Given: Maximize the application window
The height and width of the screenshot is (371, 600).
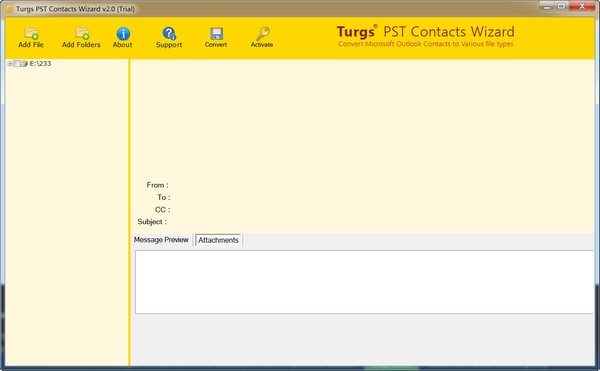Looking at the screenshot, I should pyautogui.click(x=561, y=6).
